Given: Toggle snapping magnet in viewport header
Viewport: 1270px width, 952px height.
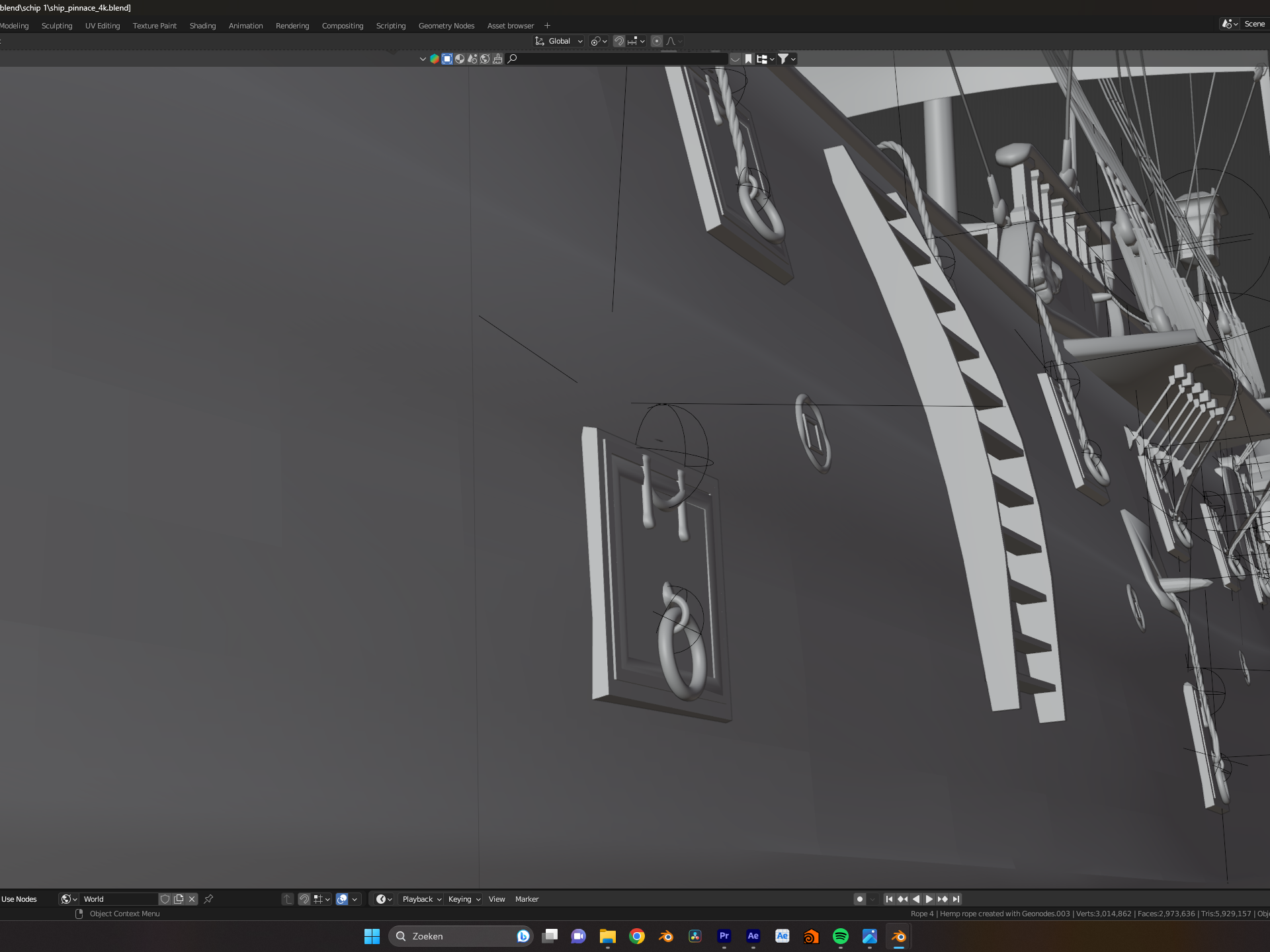Looking at the screenshot, I should tap(619, 41).
